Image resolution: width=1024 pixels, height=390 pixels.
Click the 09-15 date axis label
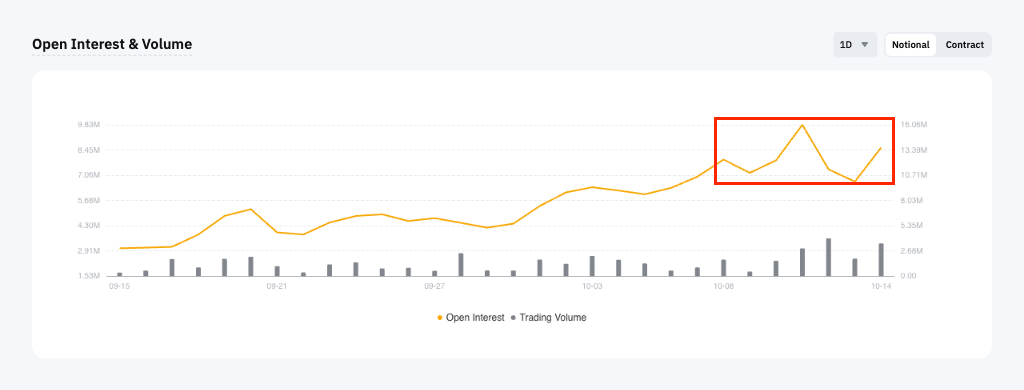(x=118, y=286)
